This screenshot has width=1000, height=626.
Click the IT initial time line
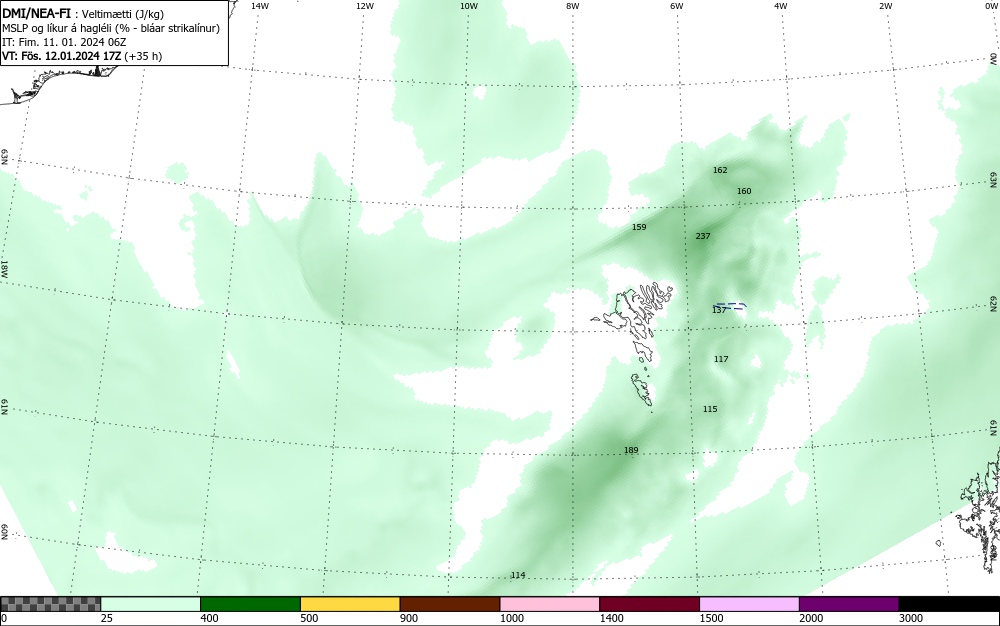click(64, 42)
